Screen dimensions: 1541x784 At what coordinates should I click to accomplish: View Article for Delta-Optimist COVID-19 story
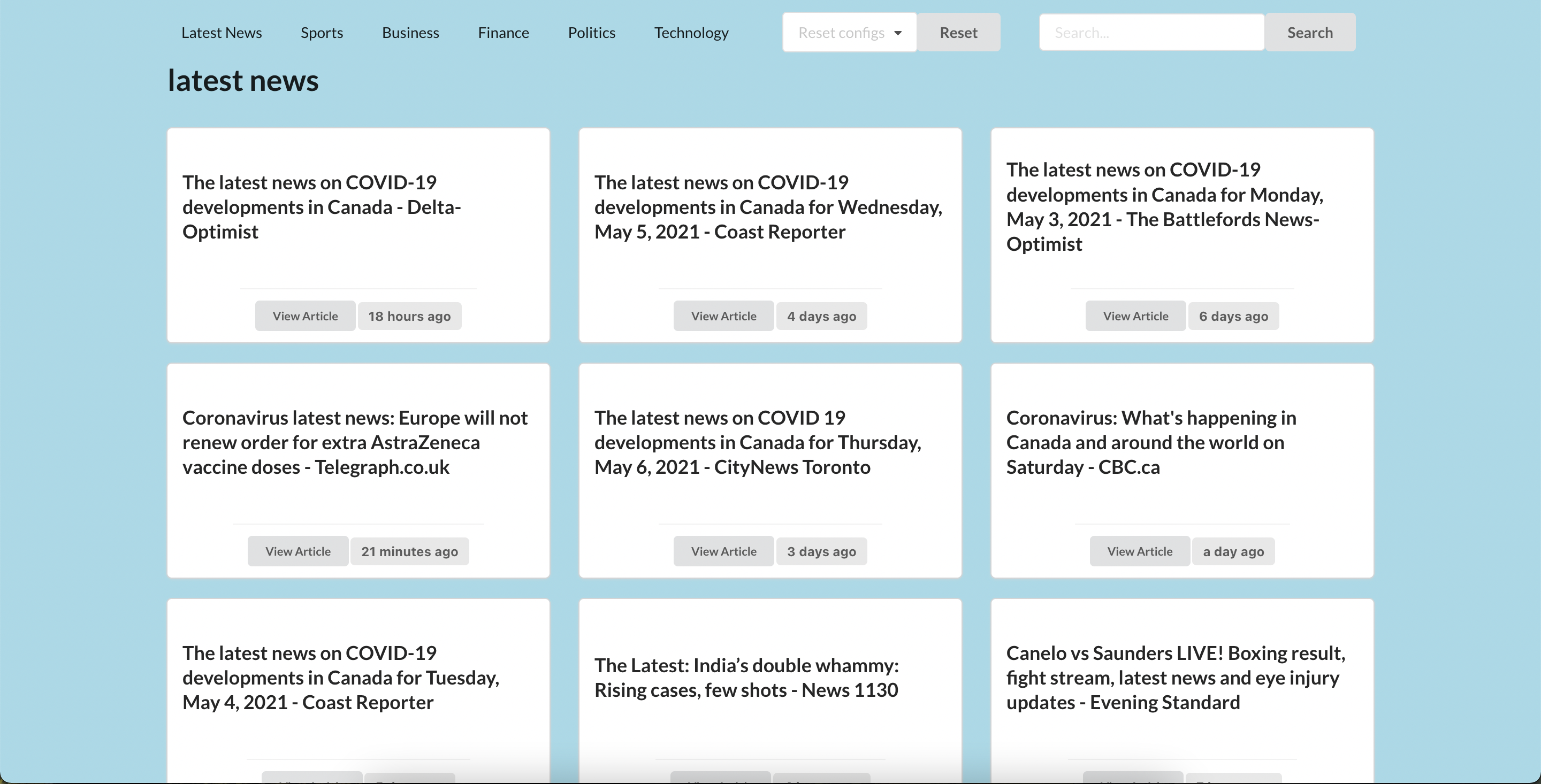(x=305, y=316)
